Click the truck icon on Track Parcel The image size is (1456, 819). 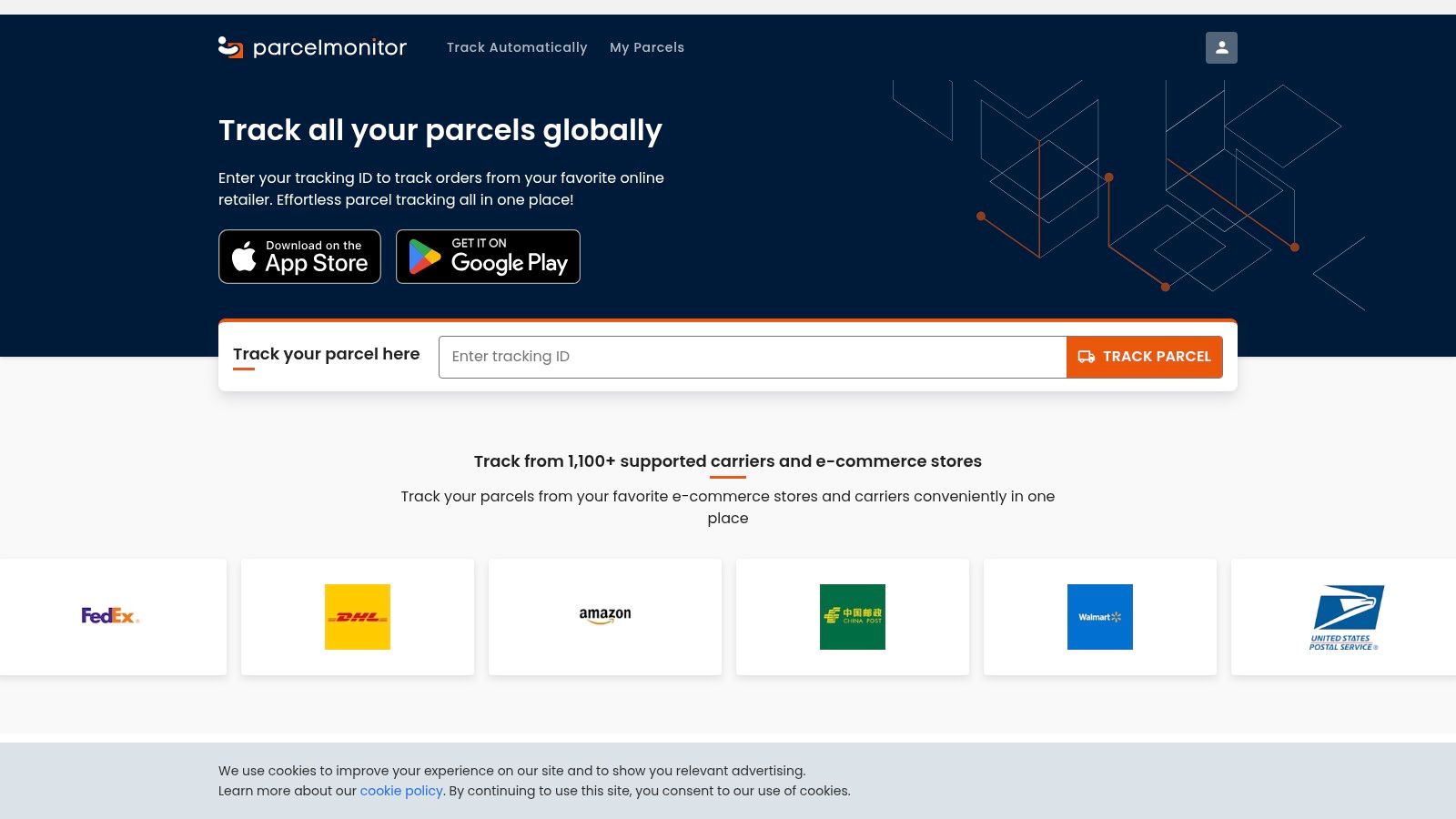[x=1087, y=357]
